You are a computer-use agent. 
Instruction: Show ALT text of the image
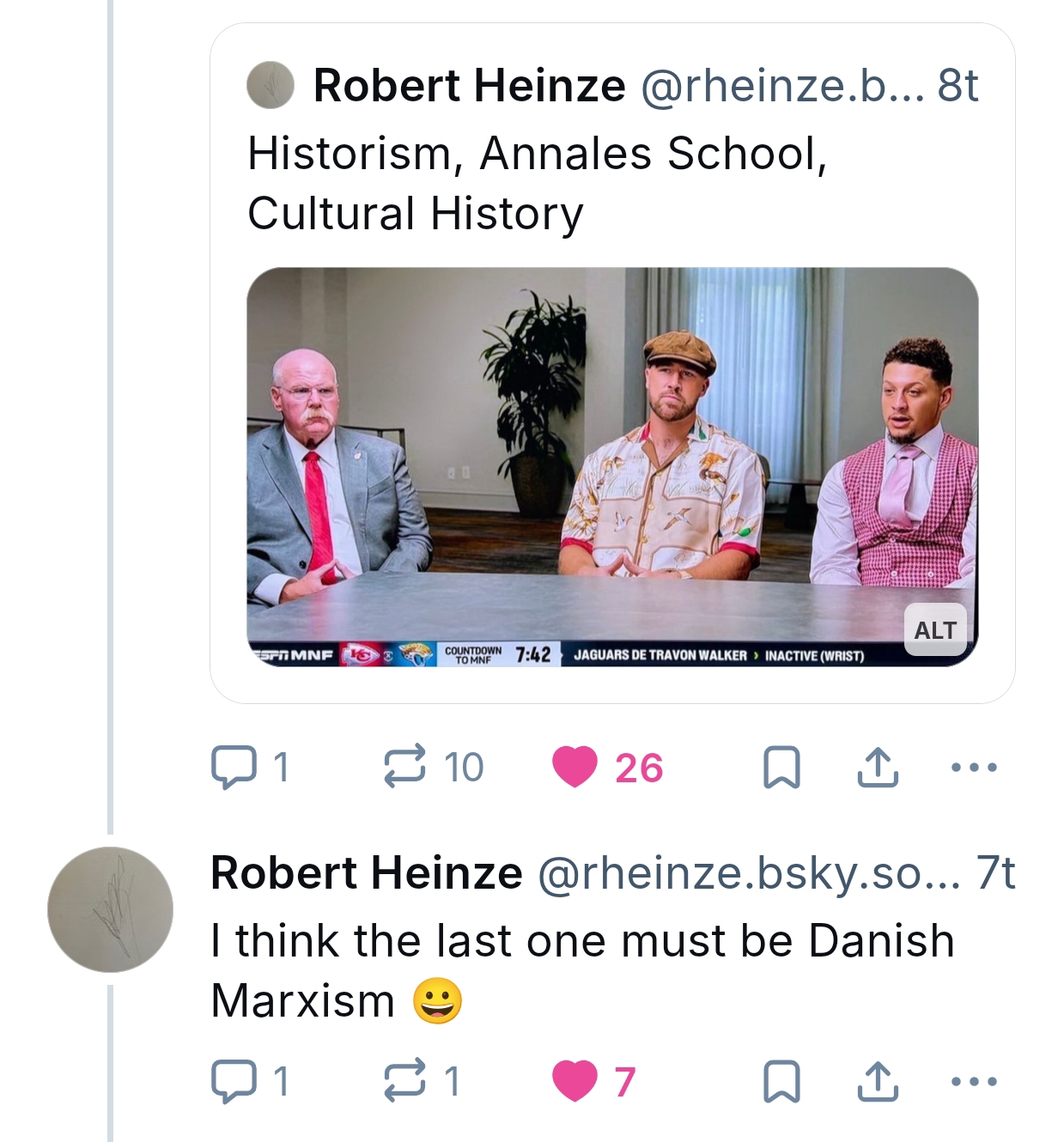935,629
